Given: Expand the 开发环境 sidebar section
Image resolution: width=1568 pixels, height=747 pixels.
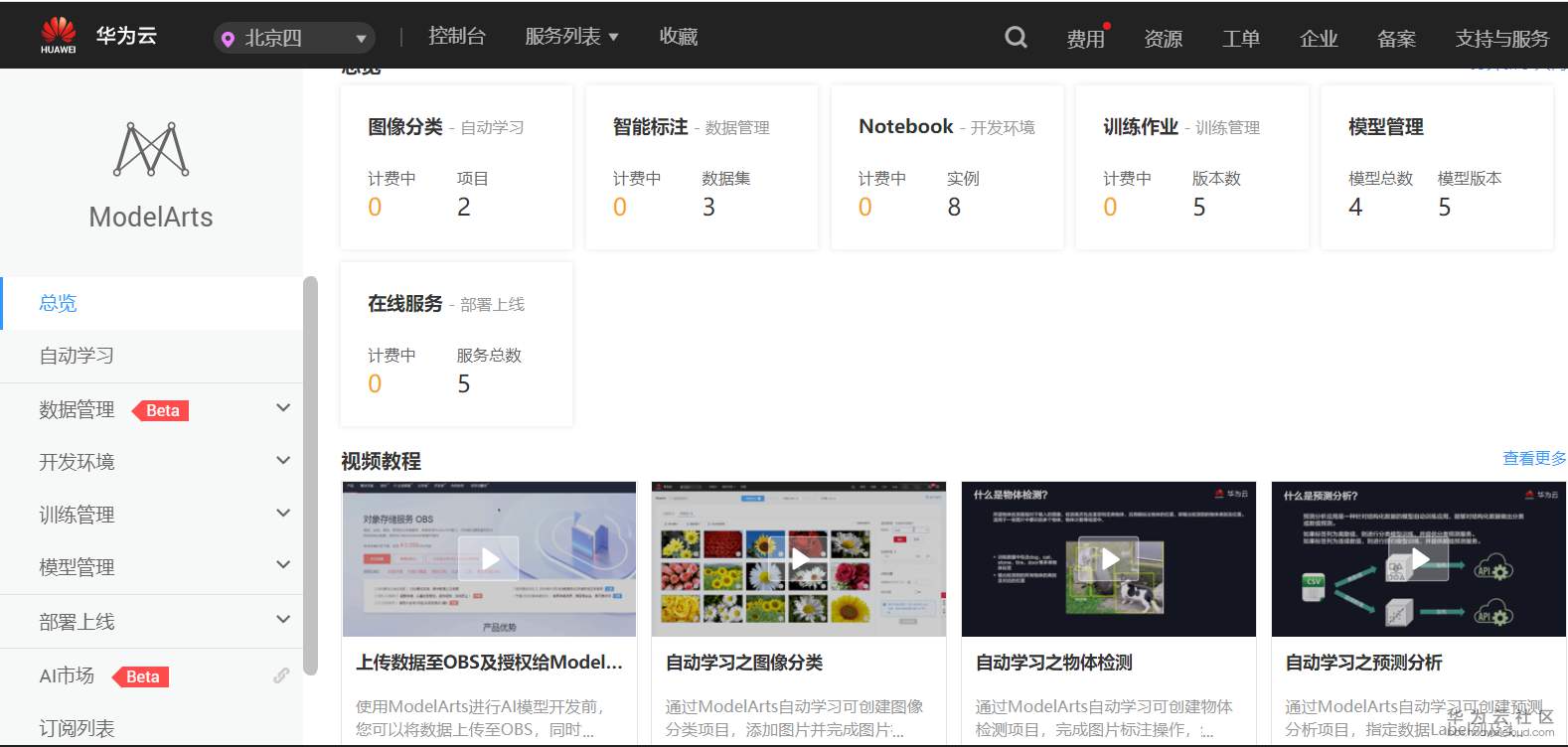Looking at the screenshot, I should pos(283,461).
